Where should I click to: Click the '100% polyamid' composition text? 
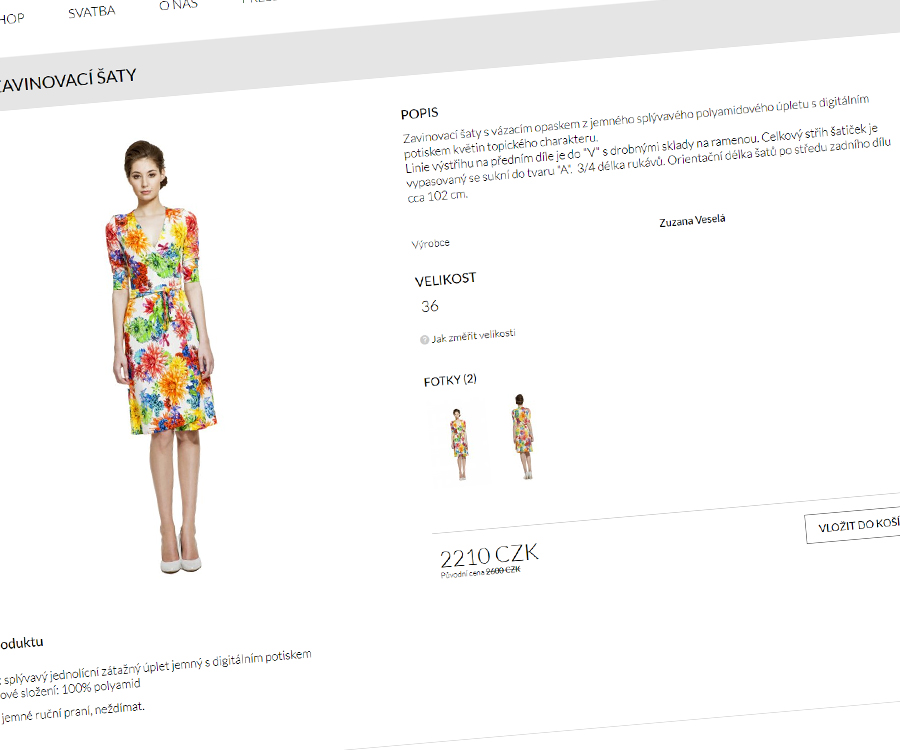coord(101,687)
